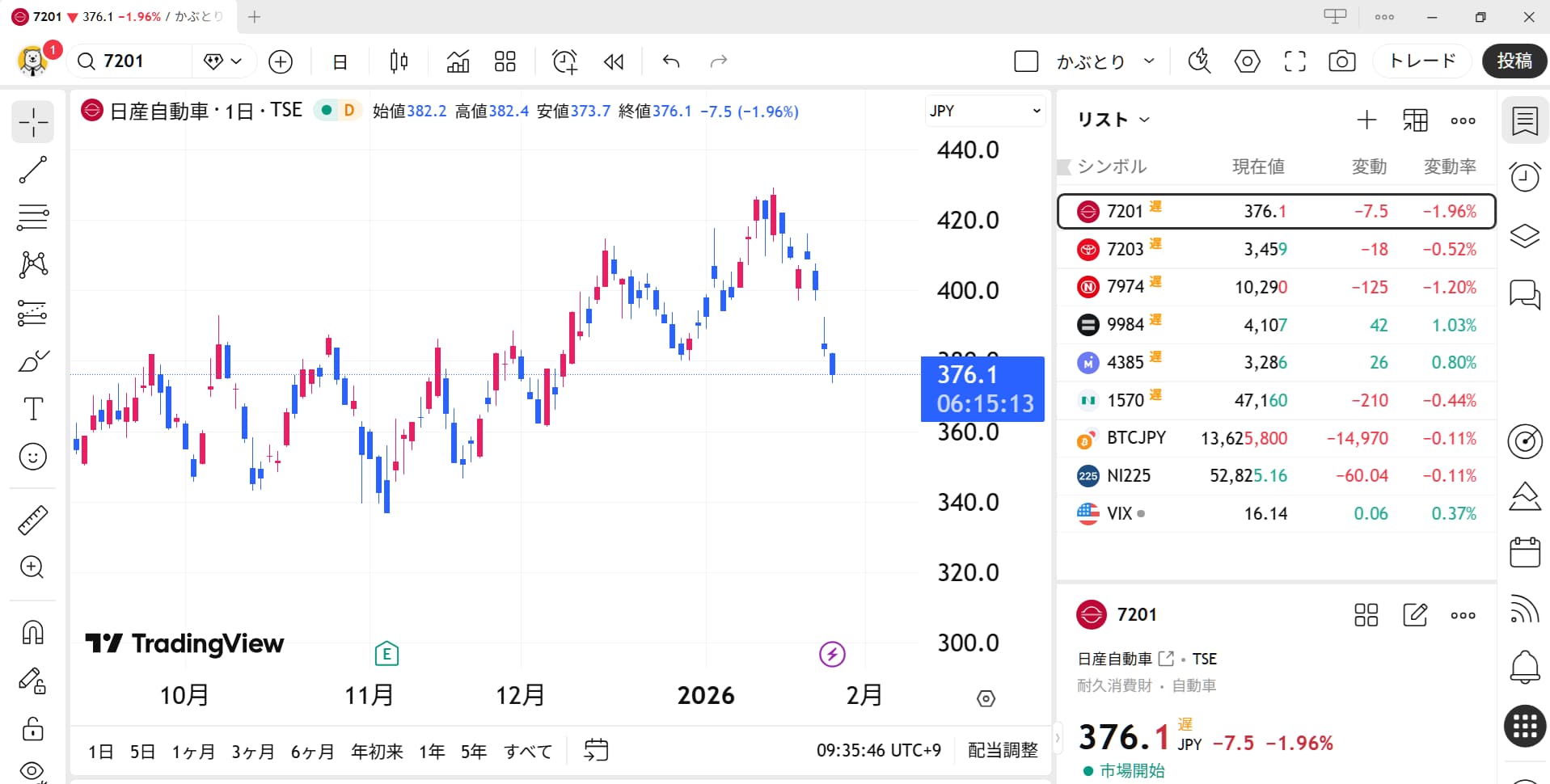Open the indicators menu

(x=458, y=61)
